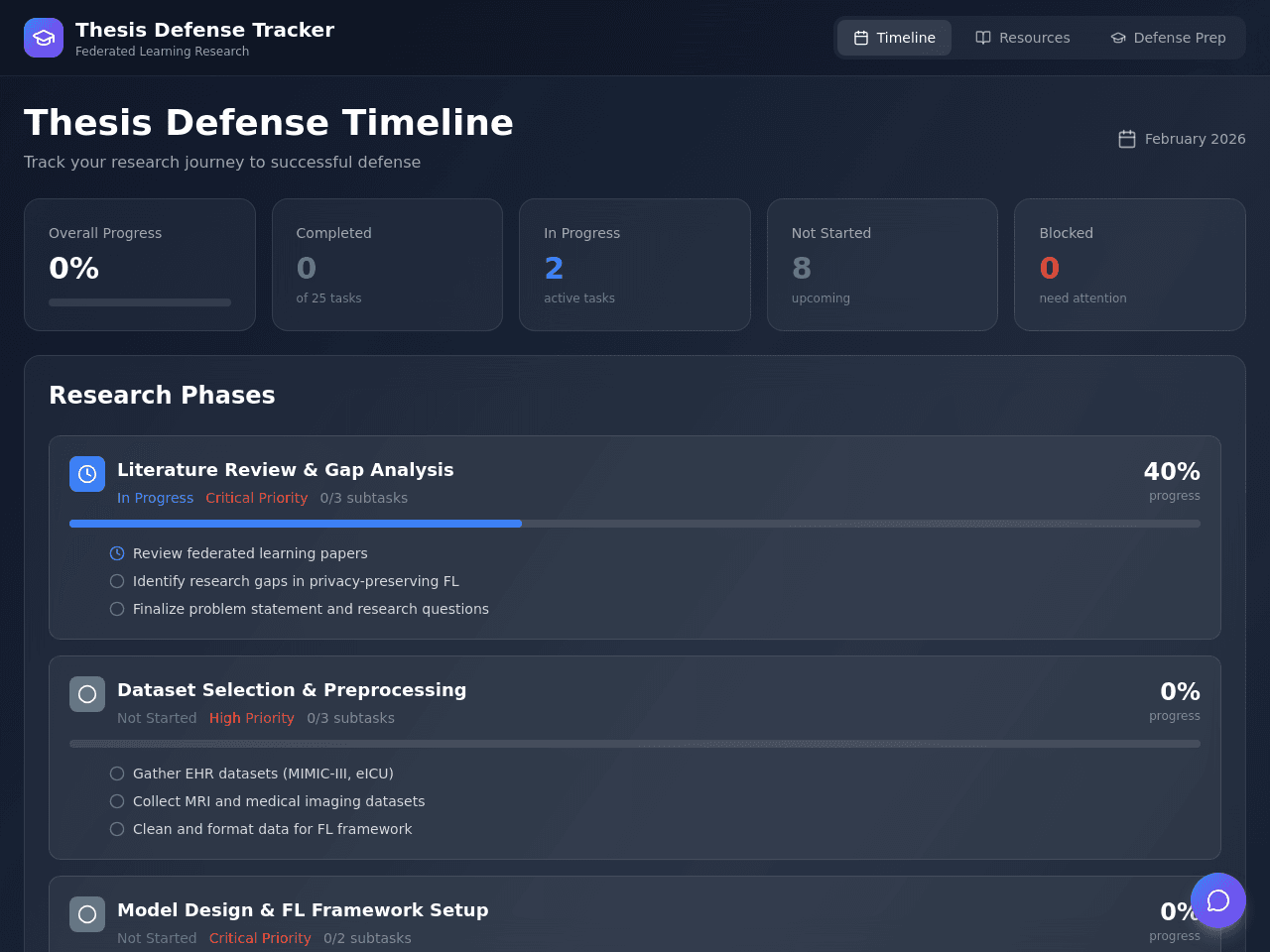
Task: Click the 40% progress value
Action: click(x=1172, y=471)
